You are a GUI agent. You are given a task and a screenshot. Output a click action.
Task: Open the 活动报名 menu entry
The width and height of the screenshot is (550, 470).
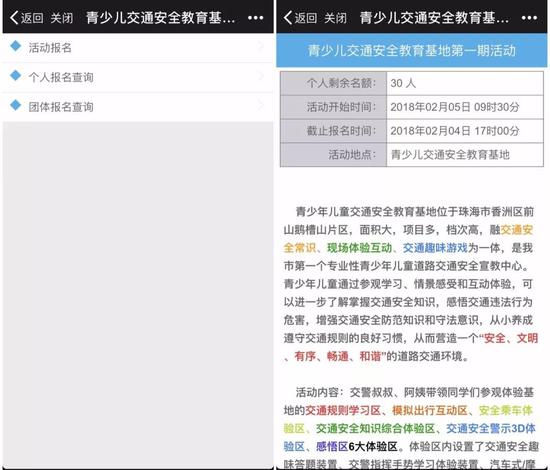click(x=138, y=48)
